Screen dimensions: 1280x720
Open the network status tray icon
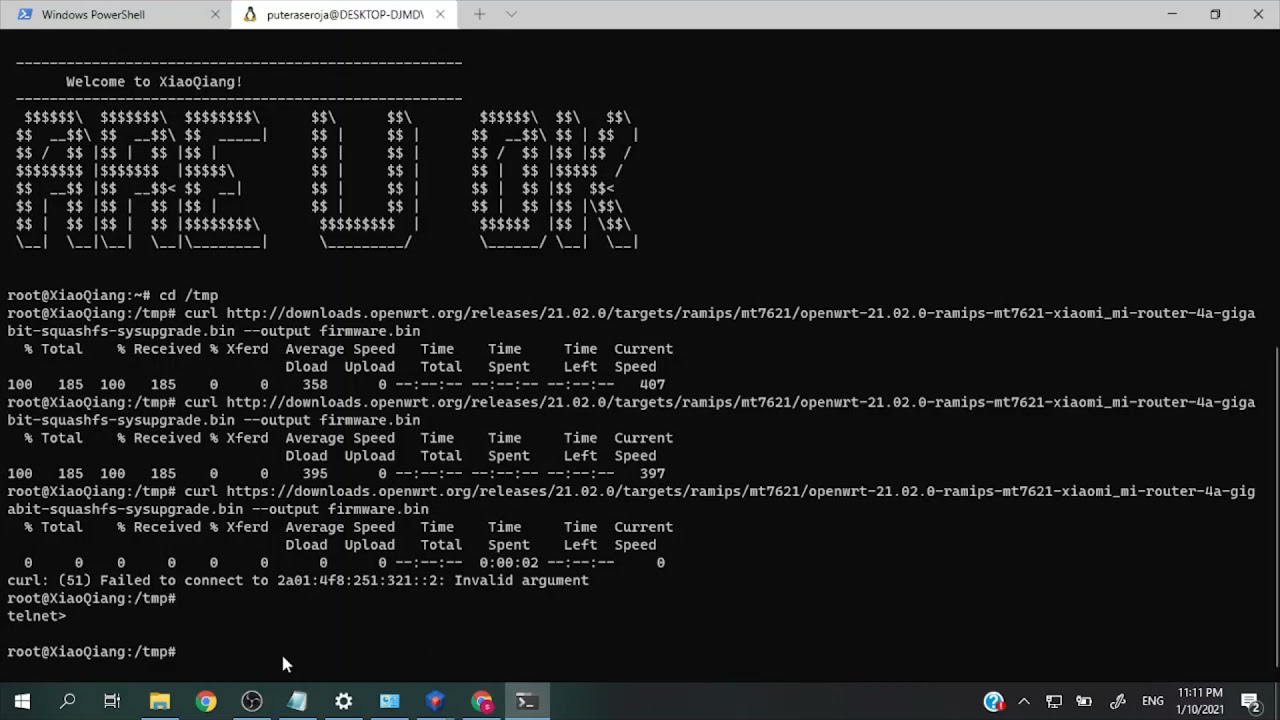pyautogui.click(x=1054, y=701)
